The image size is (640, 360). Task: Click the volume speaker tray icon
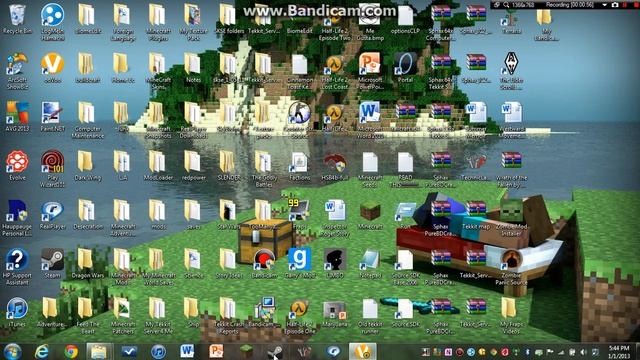point(584,352)
